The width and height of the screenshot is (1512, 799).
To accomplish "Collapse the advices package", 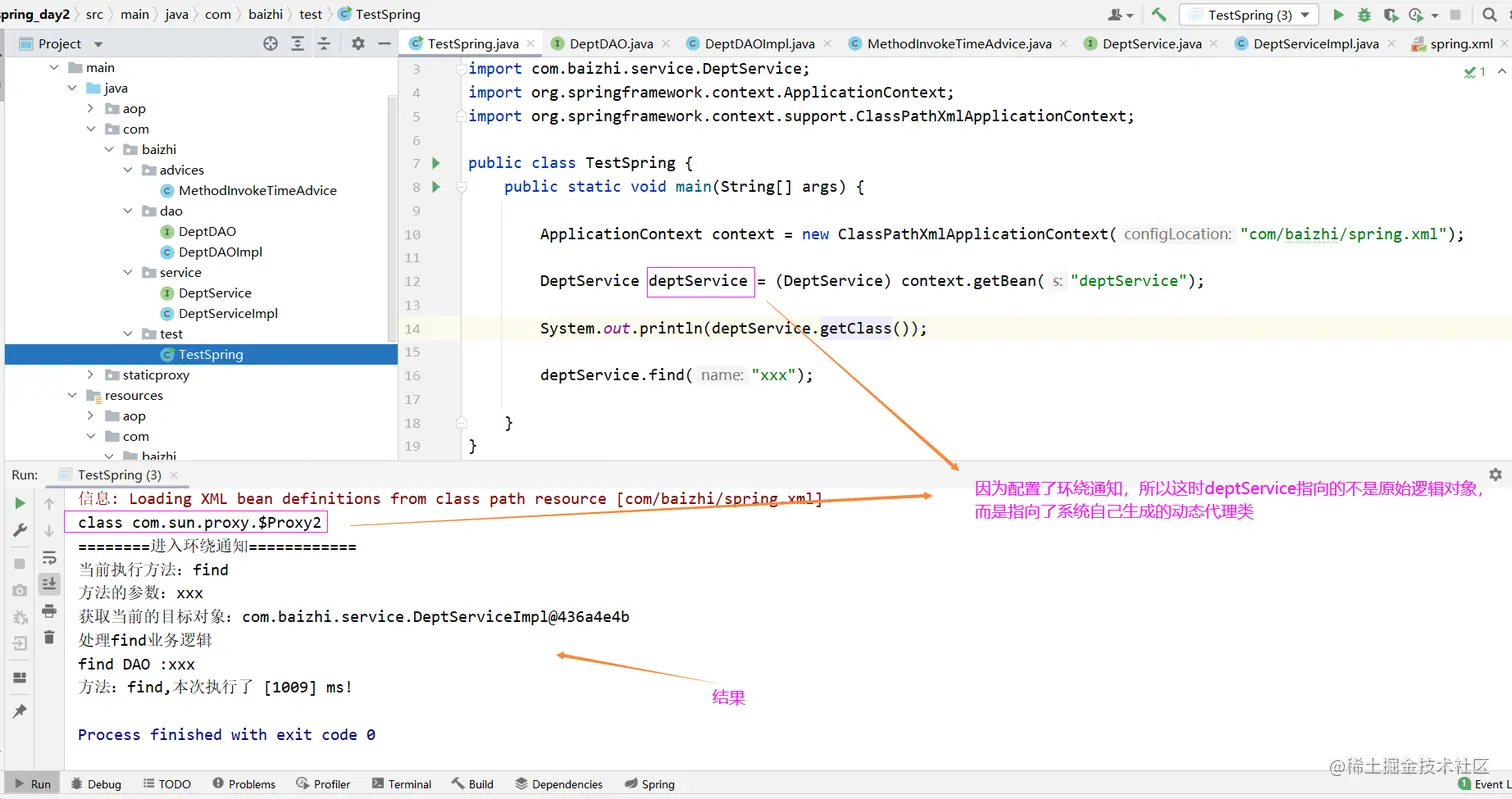I will coord(127,170).
